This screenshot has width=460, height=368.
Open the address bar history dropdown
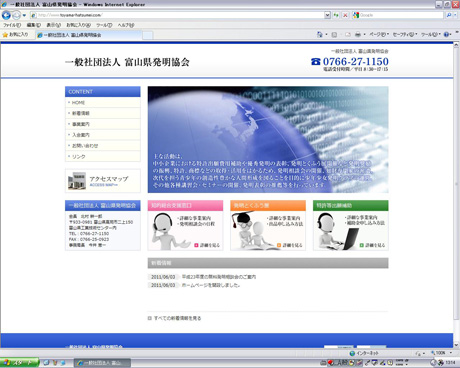[327, 15]
